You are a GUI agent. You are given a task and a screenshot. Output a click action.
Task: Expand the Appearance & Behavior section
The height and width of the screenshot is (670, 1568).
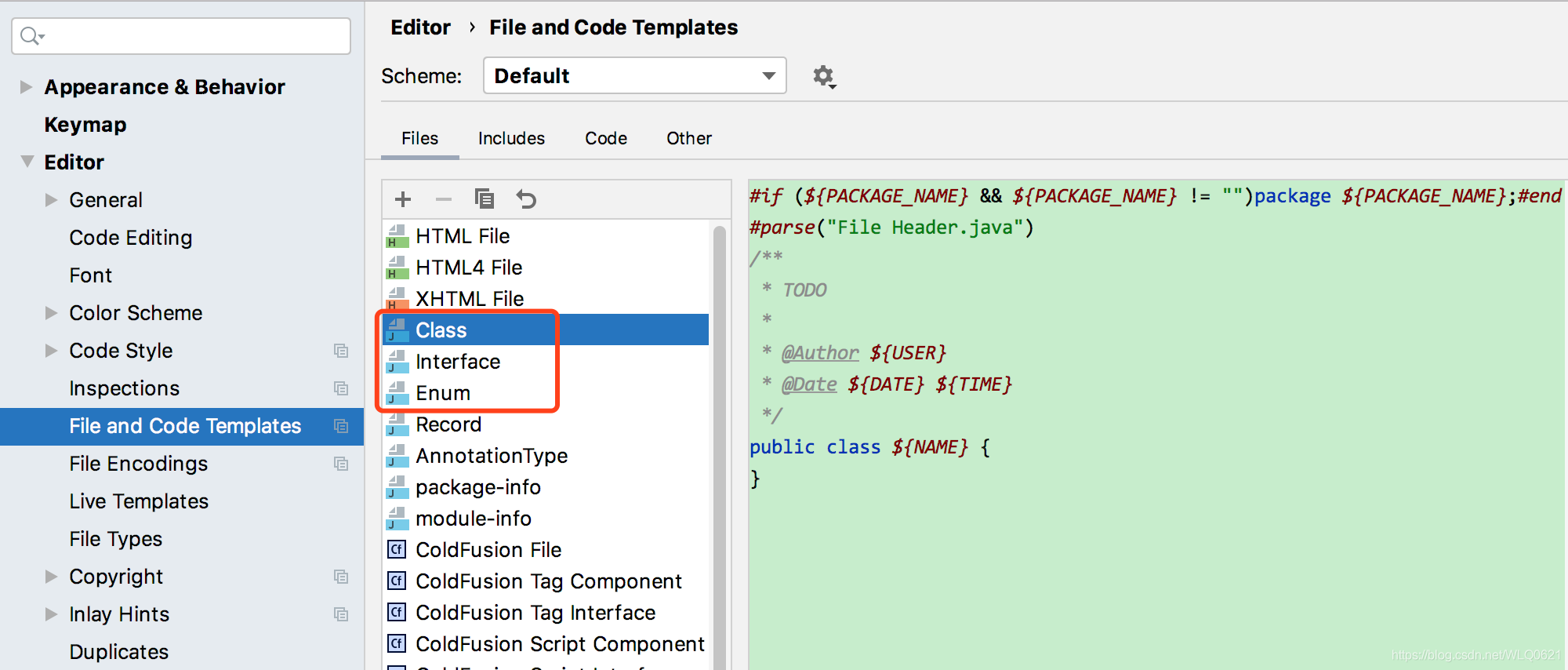26,86
